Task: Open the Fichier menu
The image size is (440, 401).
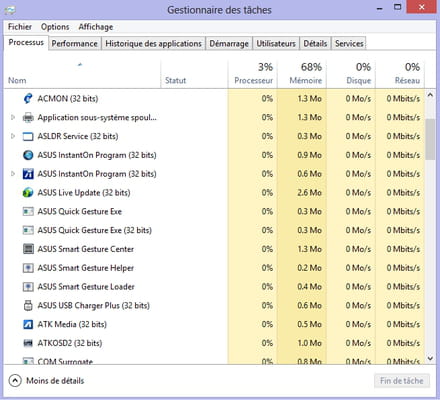Action: (20, 27)
